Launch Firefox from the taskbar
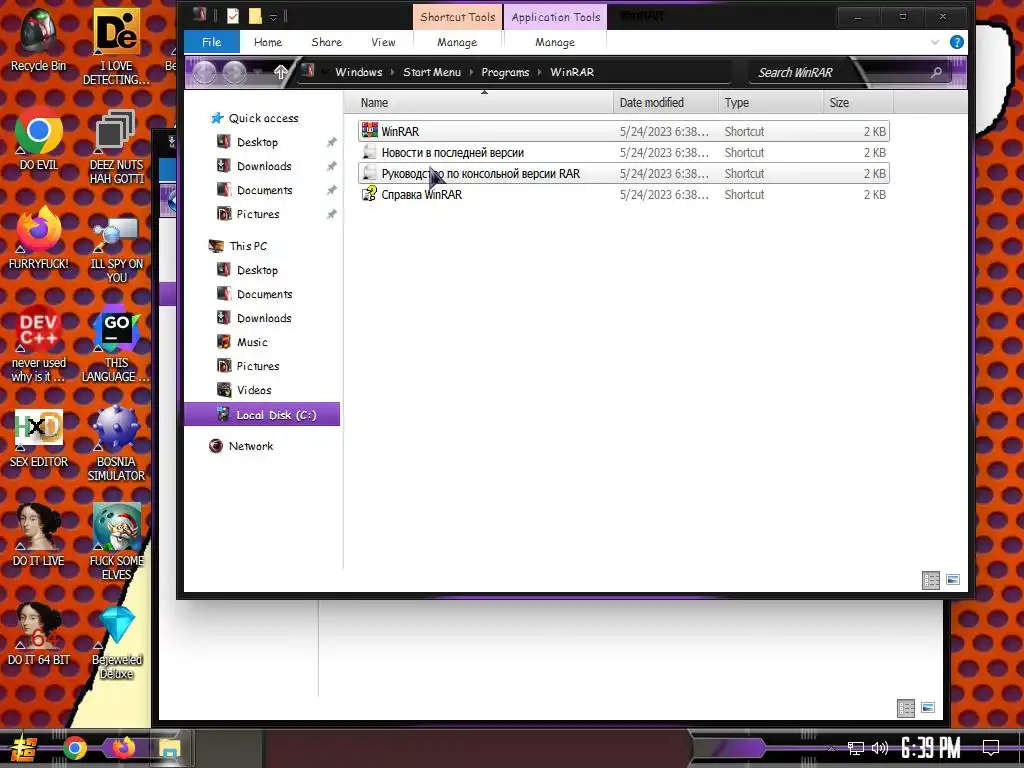 [123, 748]
